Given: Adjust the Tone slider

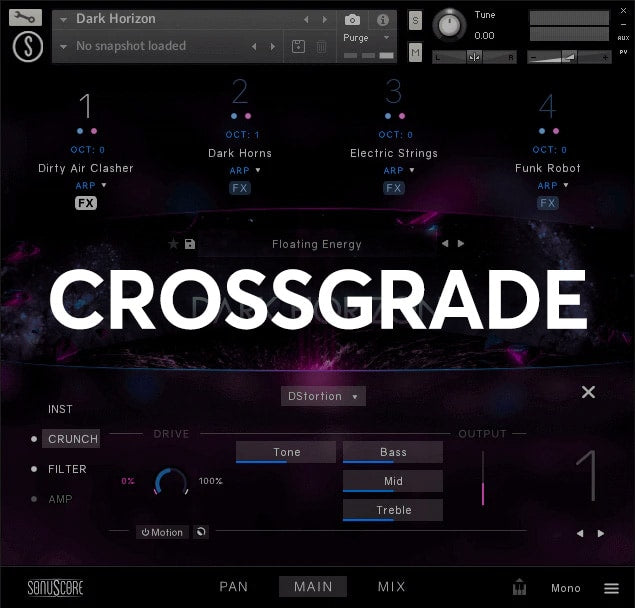Looking at the screenshot, I should pyautogui.click(x=286, y=452).
